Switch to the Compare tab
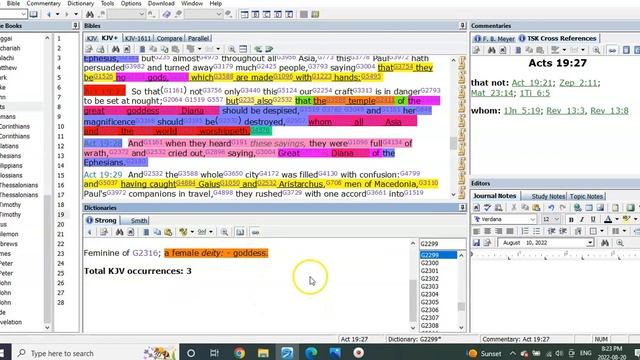This screenshot has width=640, height=360. point(169,38)
